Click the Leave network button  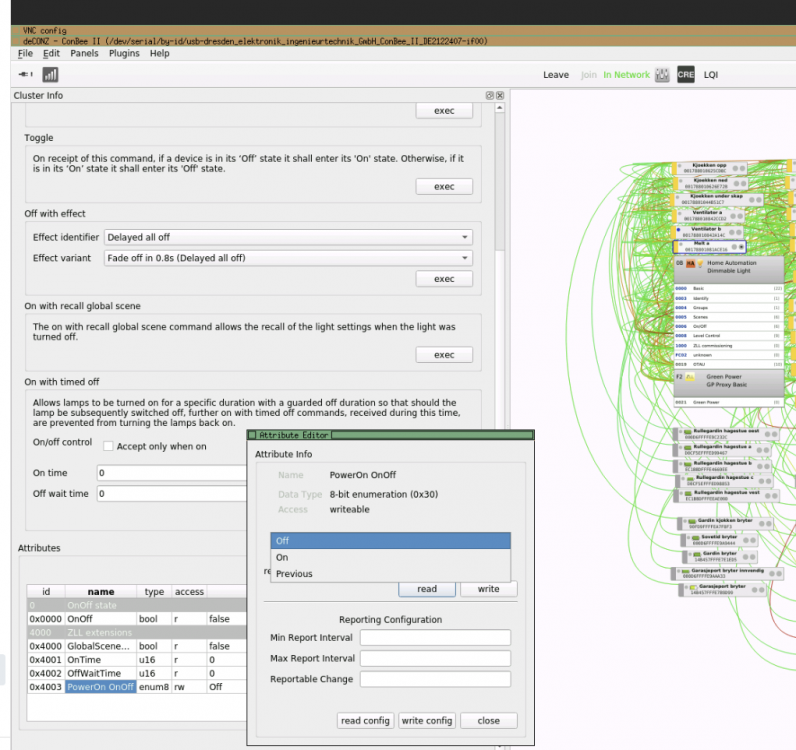coord(555,75)
